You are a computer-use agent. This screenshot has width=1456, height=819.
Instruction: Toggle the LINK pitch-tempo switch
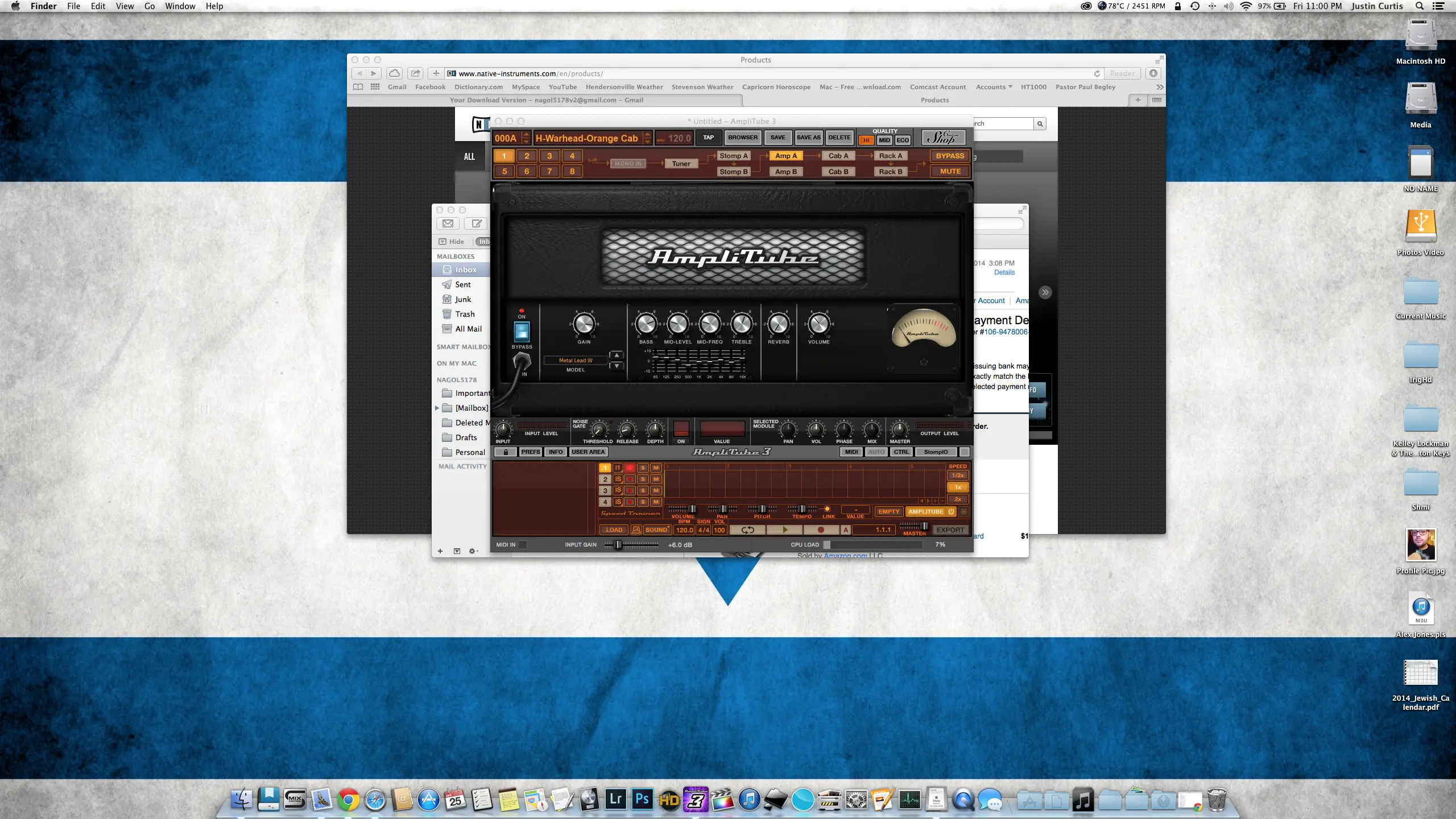coord(827,509)
